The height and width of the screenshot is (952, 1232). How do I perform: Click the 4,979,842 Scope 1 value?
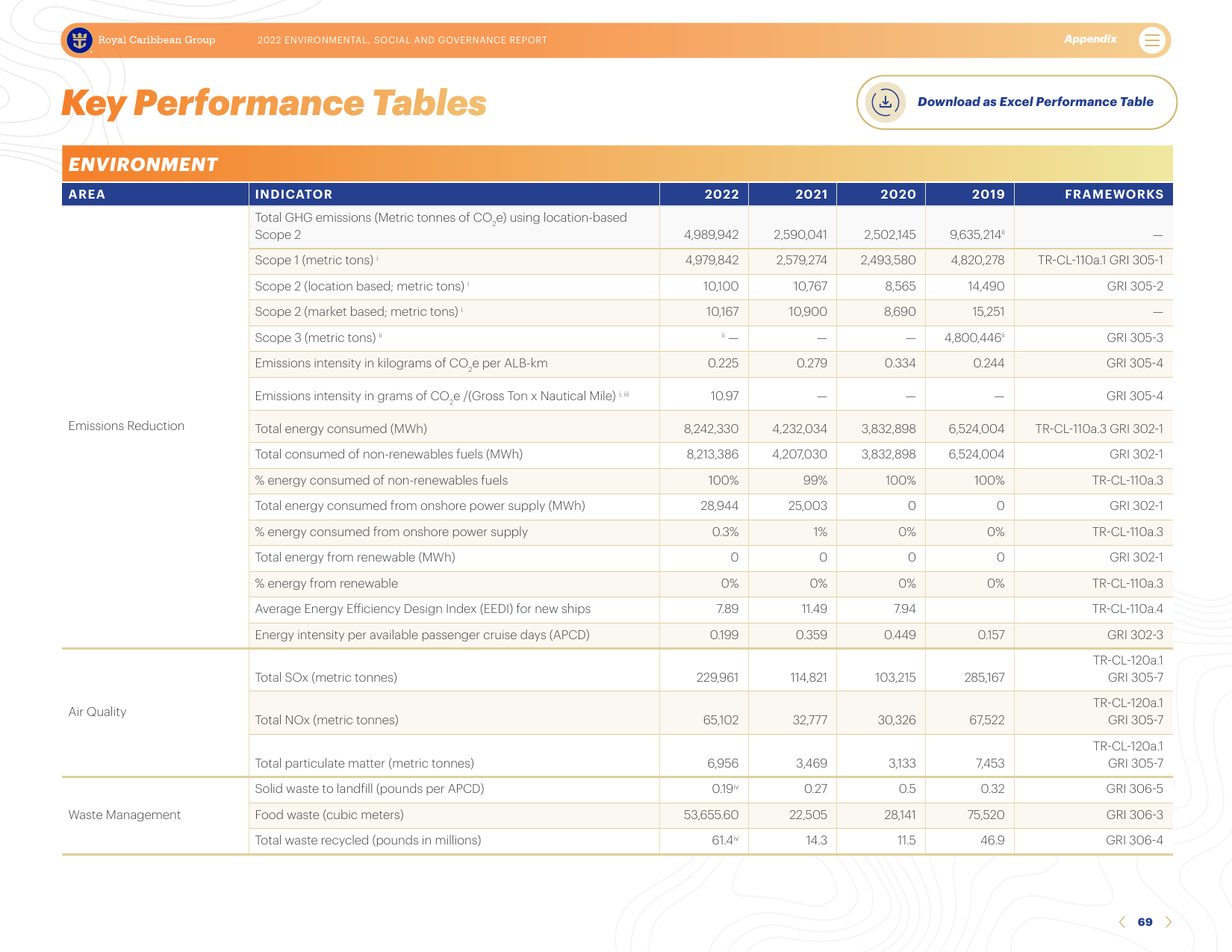712,260
